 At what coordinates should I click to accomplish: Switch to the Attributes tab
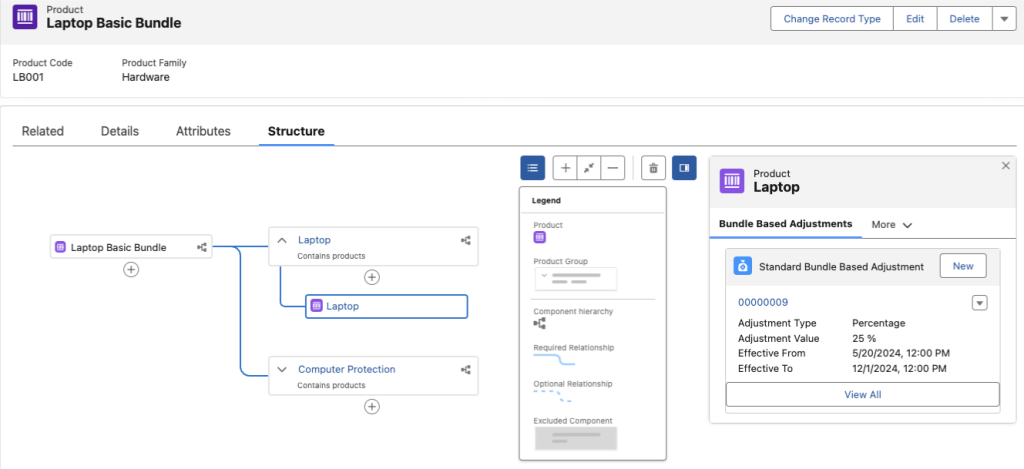(x=203, y=131)
